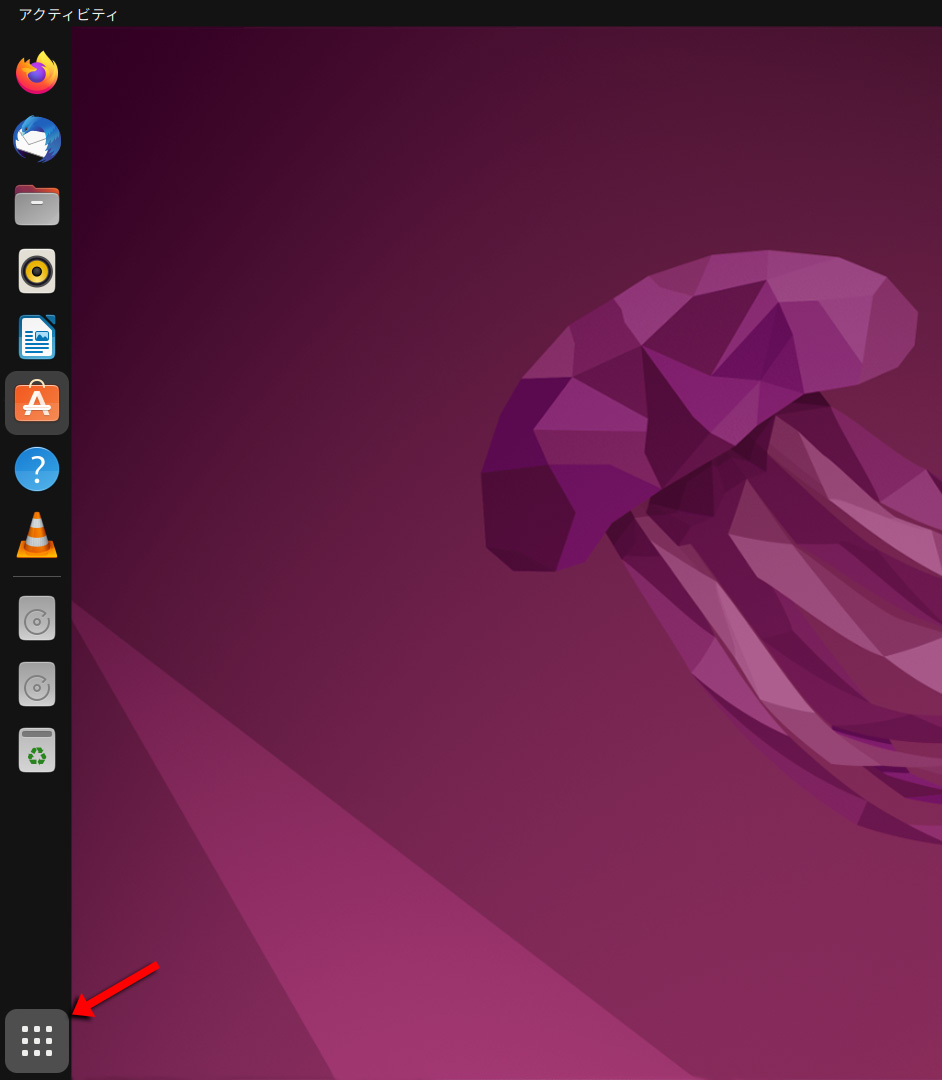Launch Rhythmbox music player
The height and width of the screenshot is (1080, 942).
pos(37,271)
